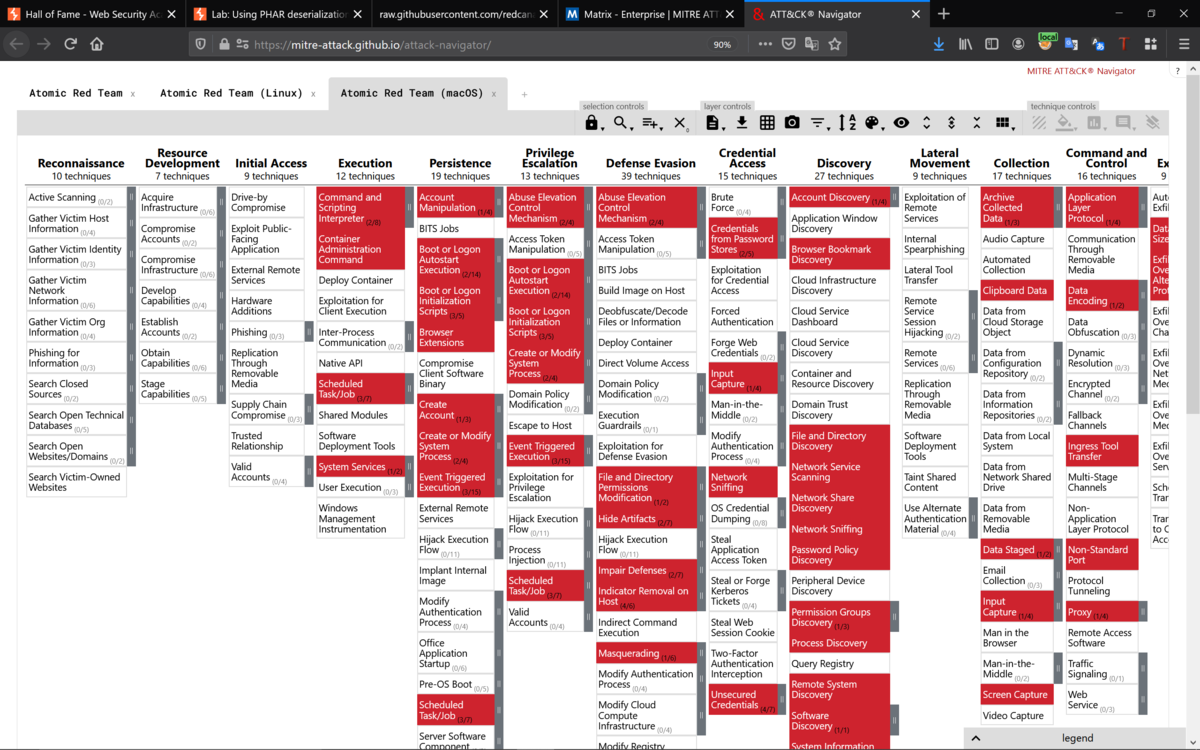This screenshot has width=1200, height=750.
Task: Open layer information document icon
Action: point(713,123)
